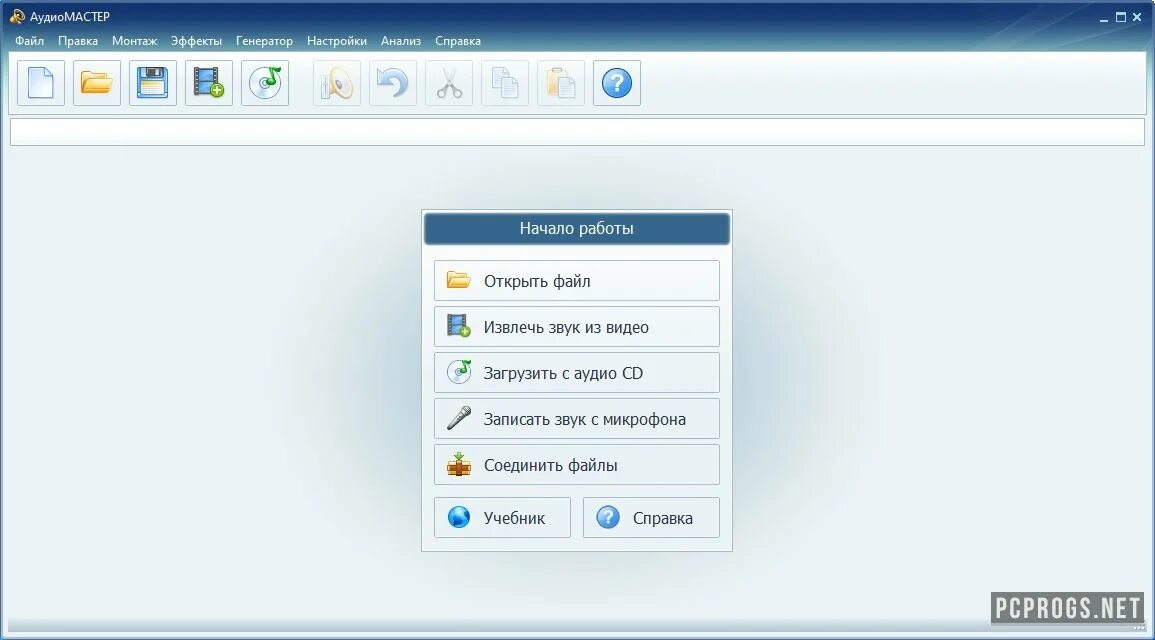This screenshot has height=640, width=1155.
Task: Open the Настройки menu
Action: pyautogui.click(x=337, y=41)
